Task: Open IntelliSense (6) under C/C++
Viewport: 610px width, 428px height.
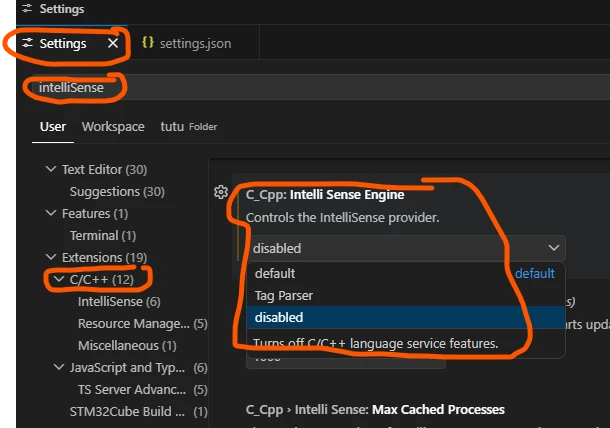Action: (x=119, y=302)
